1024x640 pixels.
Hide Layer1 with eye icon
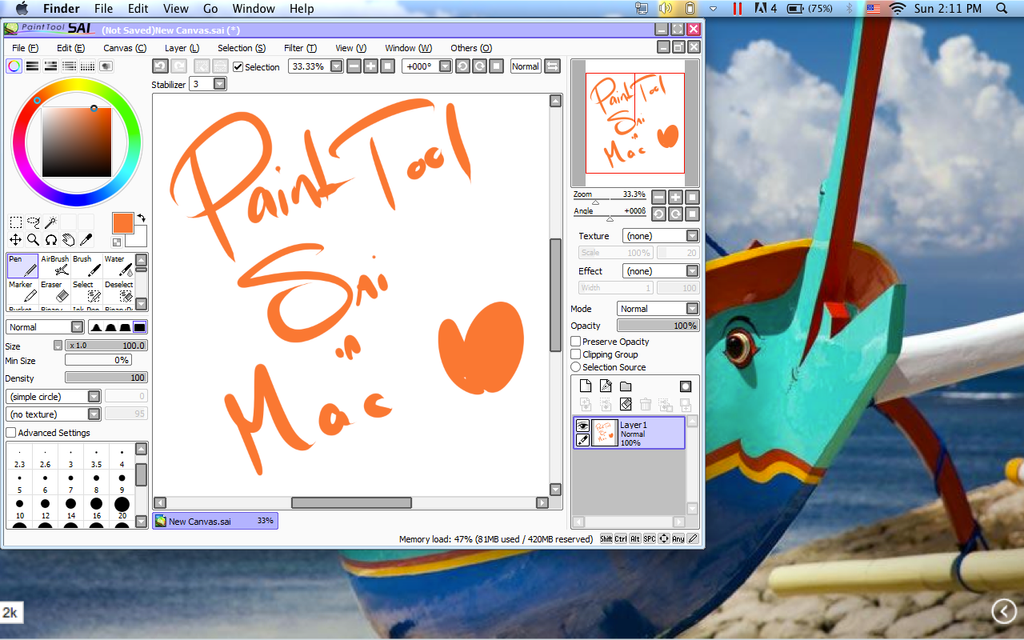click(x=583, y=426)
